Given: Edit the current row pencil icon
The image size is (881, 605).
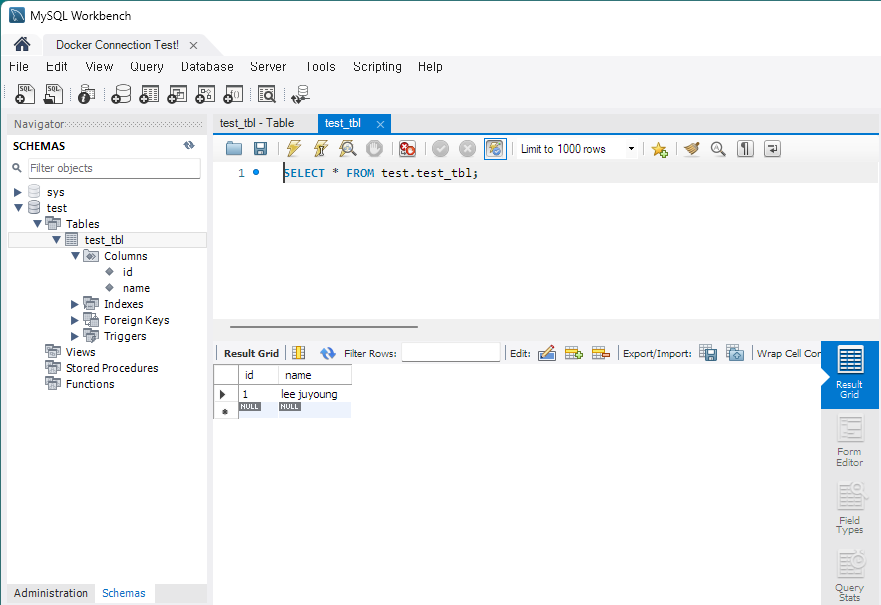Looking at the screenshot, I should point(547,353).
